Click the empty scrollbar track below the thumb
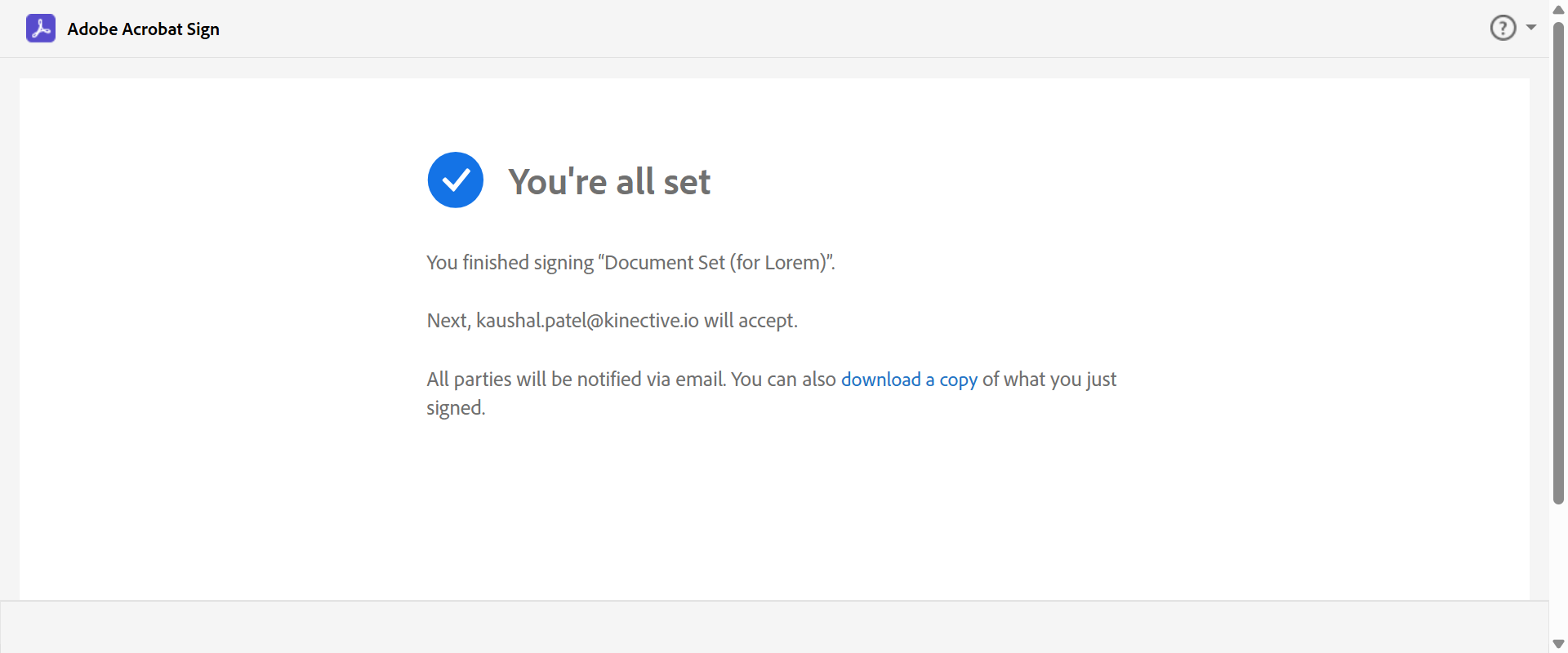Image resolution: width=1568 pixels, height=653 pixels. click(1558, 571)
